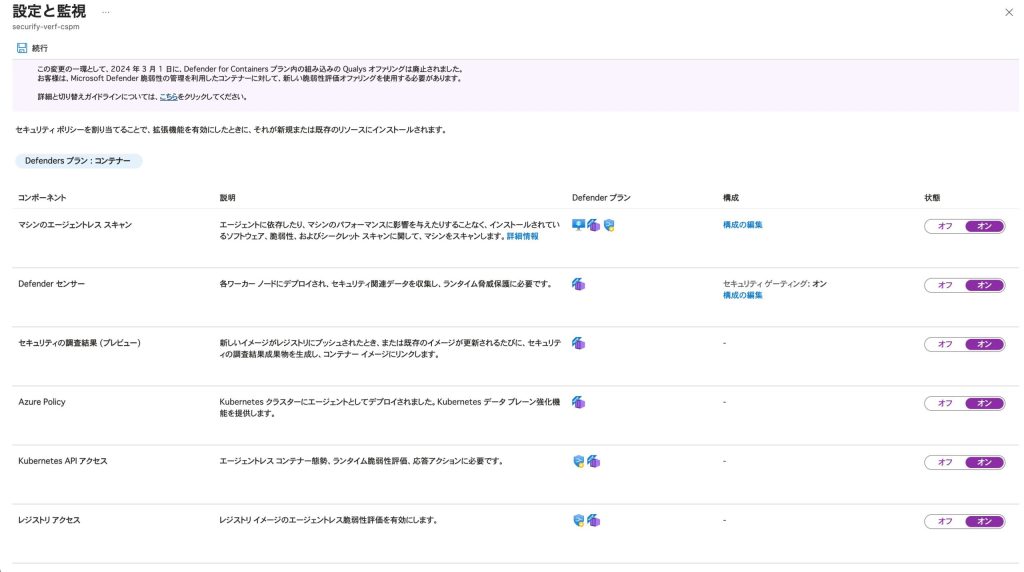
Task: Click the containers plan icon in セキュリティの調査結果 row
Action: coord(578,344)
